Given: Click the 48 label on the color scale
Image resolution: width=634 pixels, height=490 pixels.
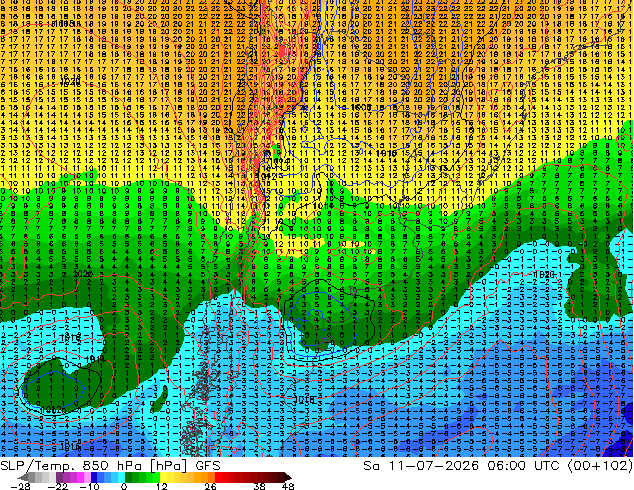Looking at the screenshot, I should coord(288,486).
